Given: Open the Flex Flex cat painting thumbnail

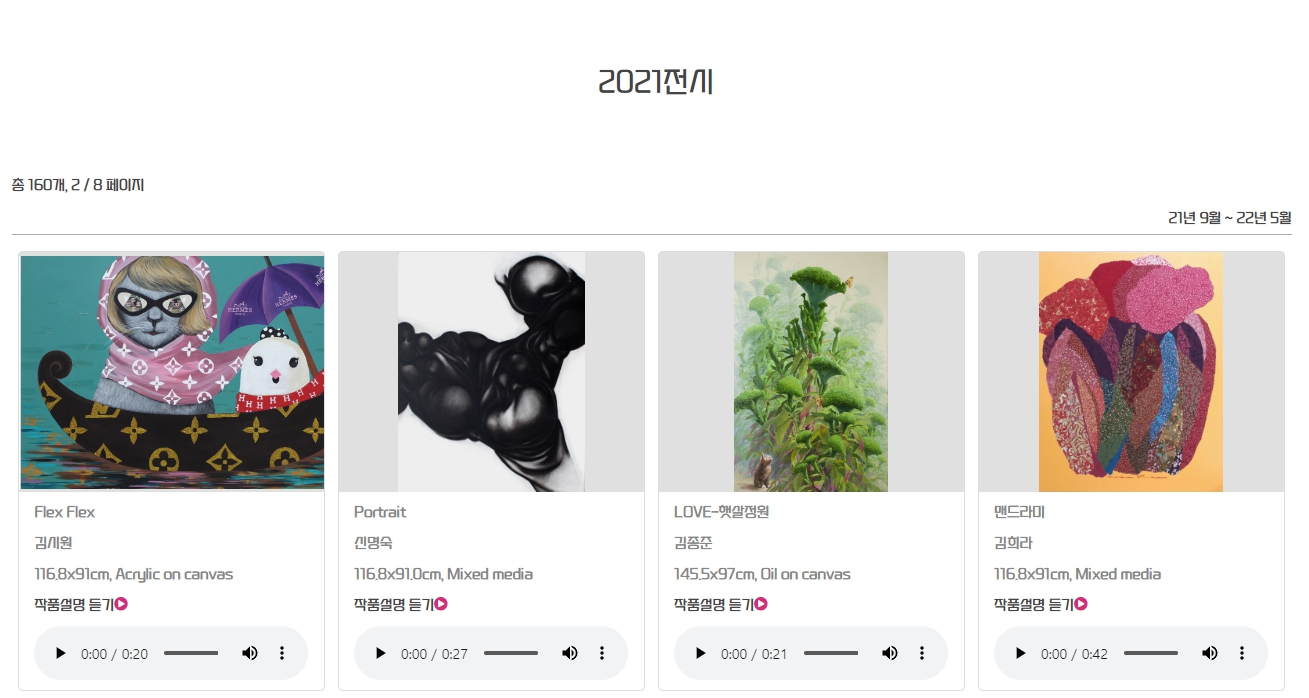Looking at the screenshot, I should [172, 373].
